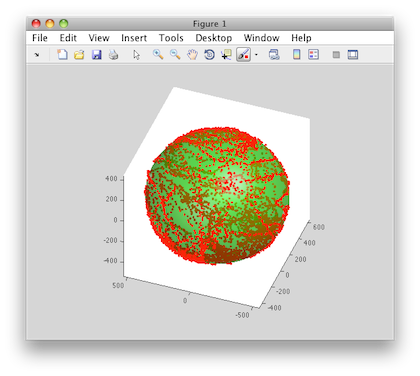Open the Help menu
This screenshot has width=420, height=376.
click(301, 38)
